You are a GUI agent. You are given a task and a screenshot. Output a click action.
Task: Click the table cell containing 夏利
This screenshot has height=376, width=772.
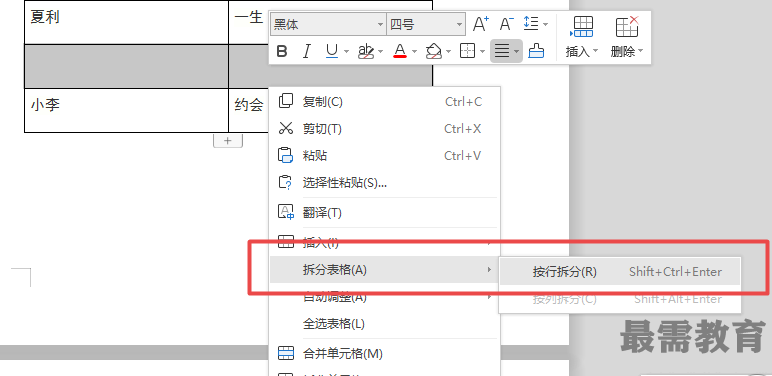pos(127,22)
